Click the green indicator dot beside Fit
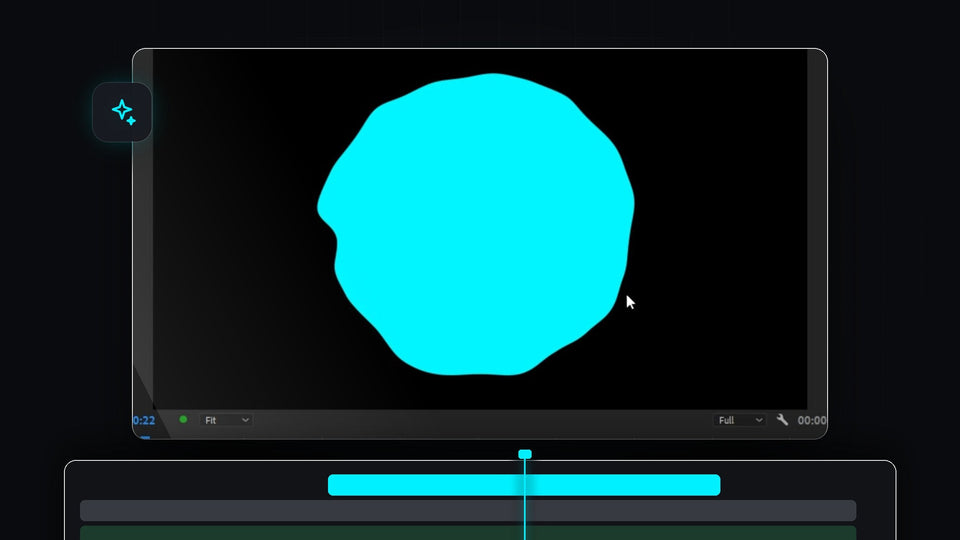 [183, 419]
